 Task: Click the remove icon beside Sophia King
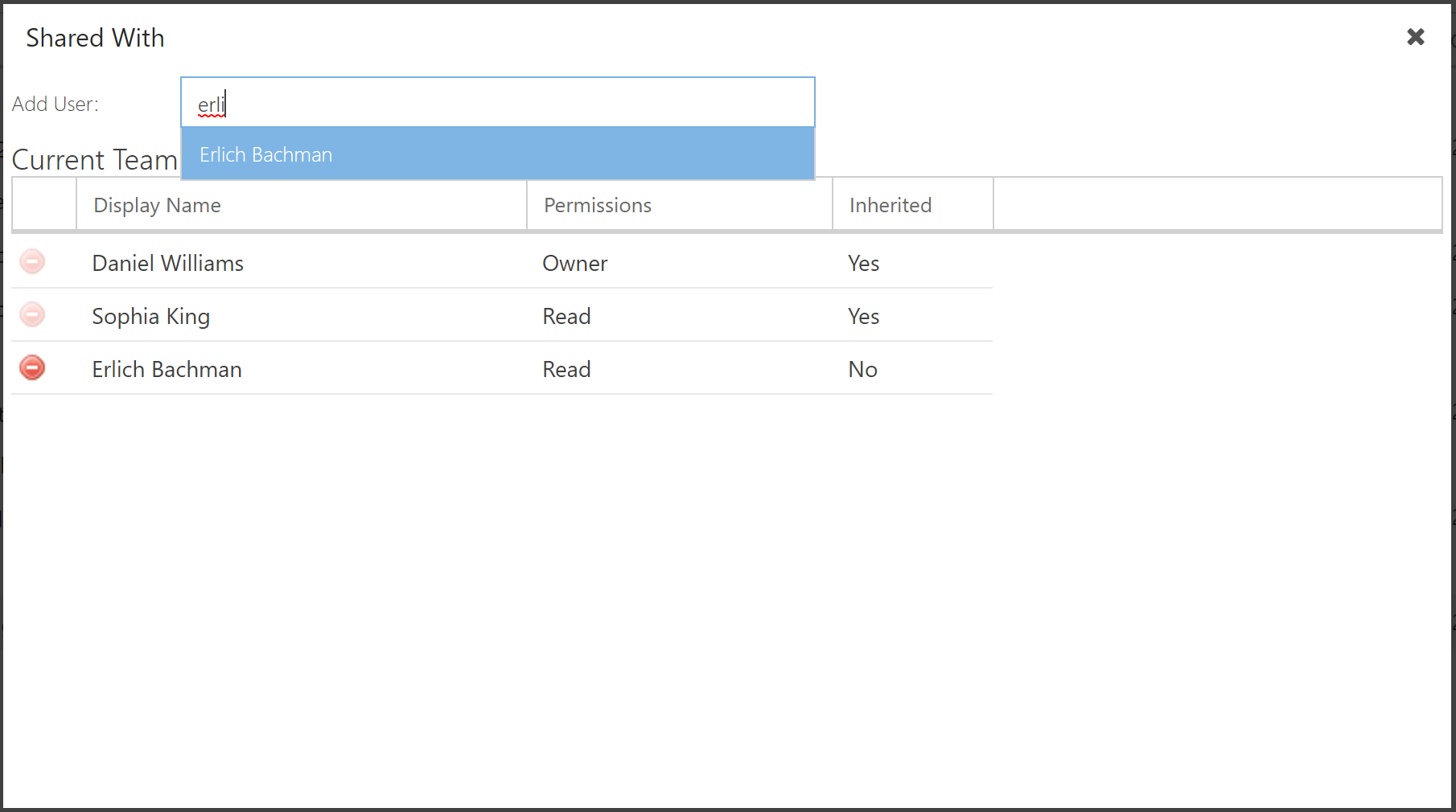(32, 315)
